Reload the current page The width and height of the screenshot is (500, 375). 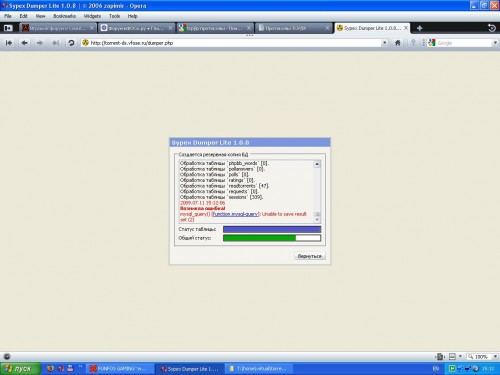[x=71, y=43]
